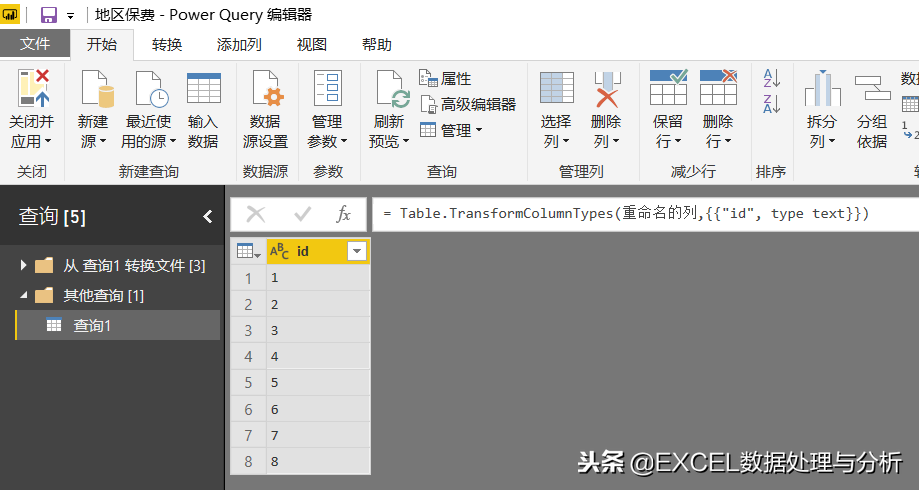Select cell with value 5
The image size is (919, 490).
[318, 383]
